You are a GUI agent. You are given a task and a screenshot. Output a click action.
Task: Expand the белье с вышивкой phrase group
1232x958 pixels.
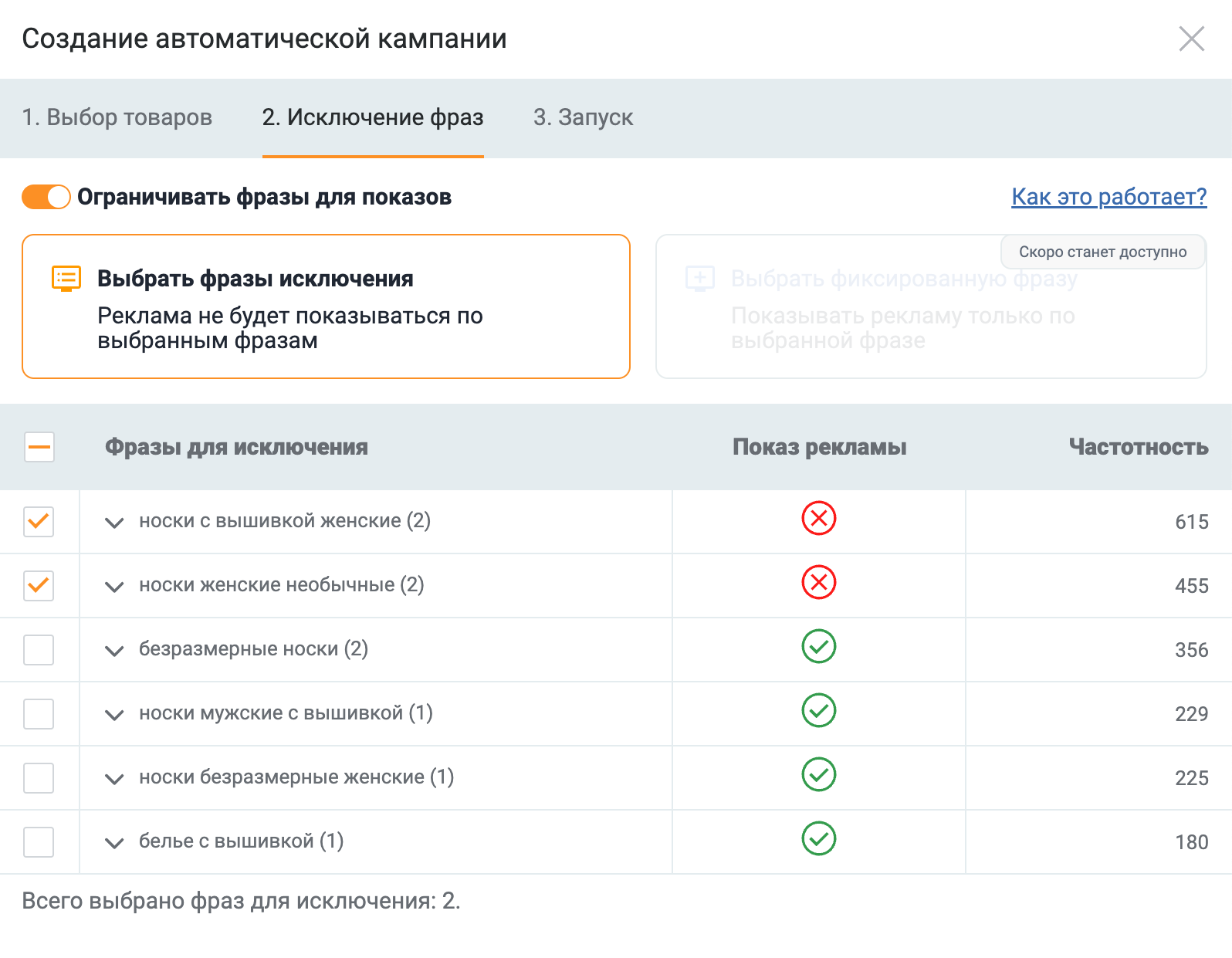(114, 843)
